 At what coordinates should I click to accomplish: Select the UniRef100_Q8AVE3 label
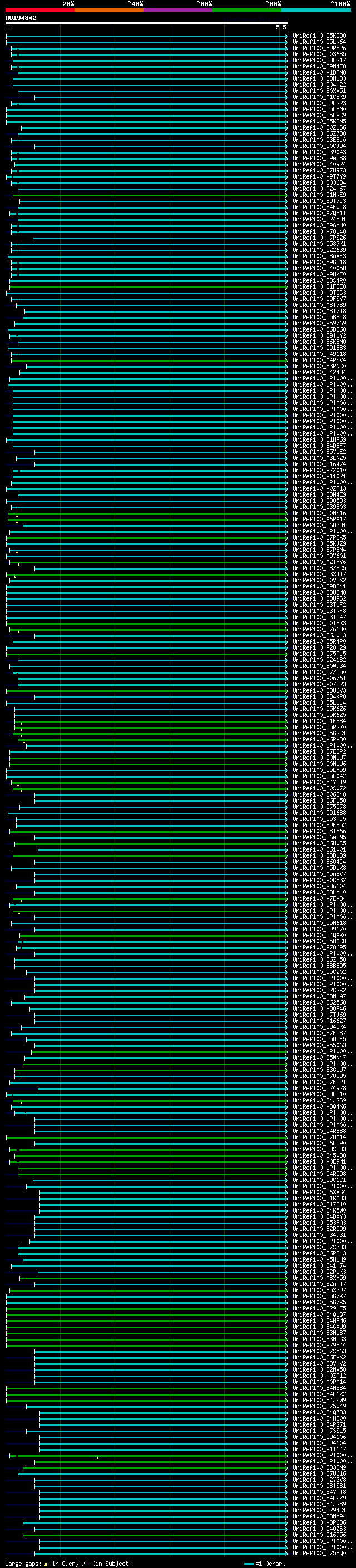(319, 256)
